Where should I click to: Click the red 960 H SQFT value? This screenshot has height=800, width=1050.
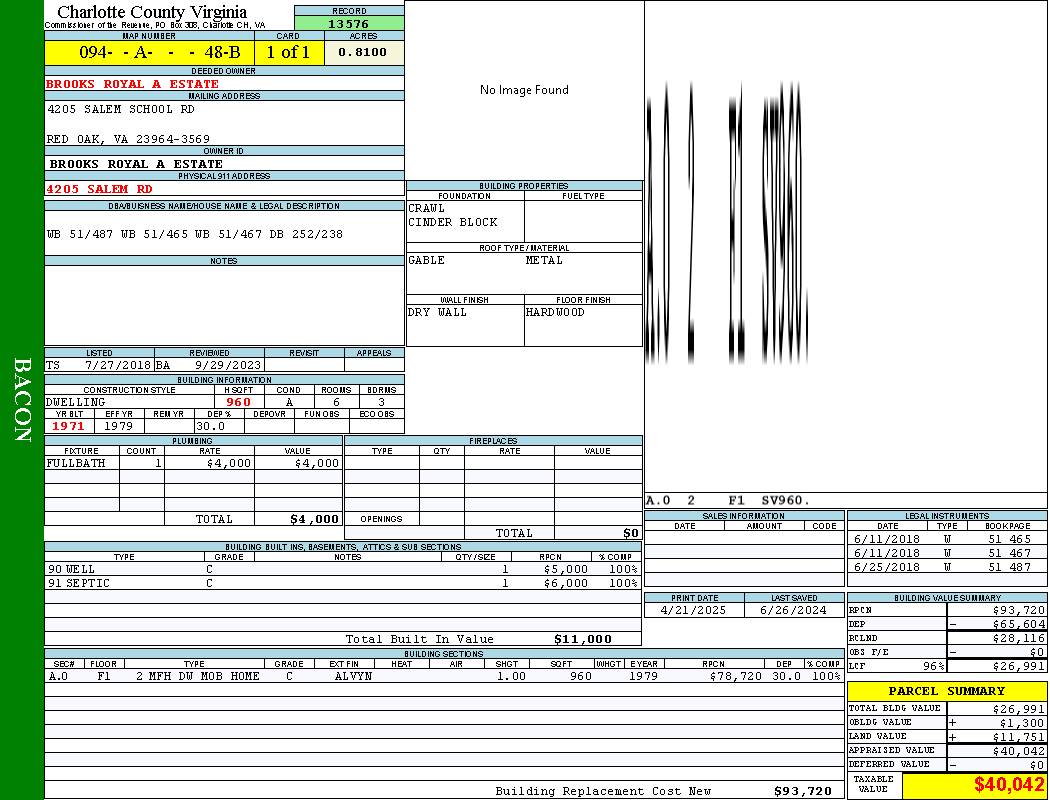pos(239,402)
